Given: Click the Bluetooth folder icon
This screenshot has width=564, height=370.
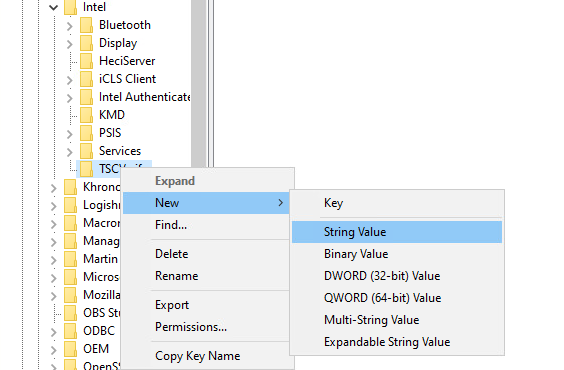Looking at the screenshot, I should tap(86, 25).
